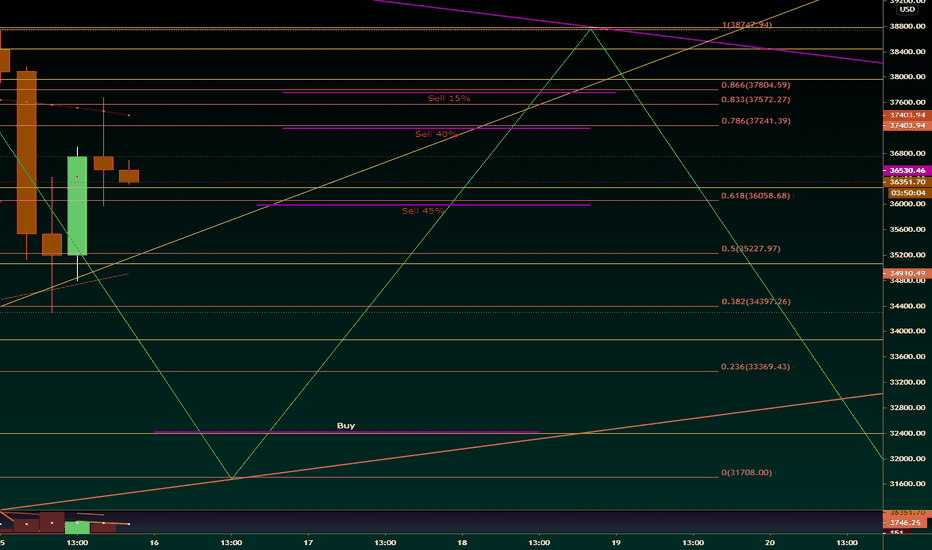The image size is (932, 550).
Task: Click the 38800.00 price axis label
Action: tap(908, 27)
